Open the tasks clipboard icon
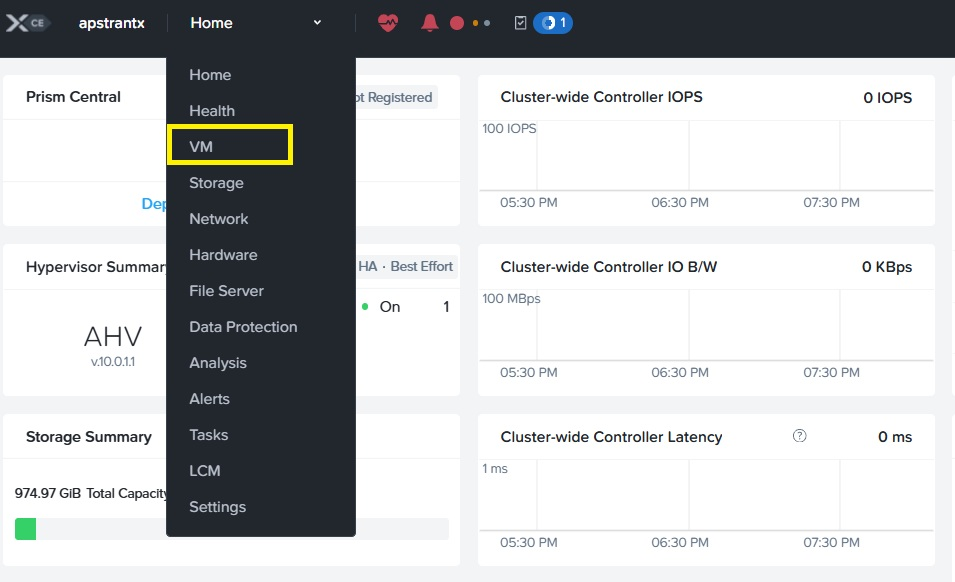The image size is (955, 582). pyautogui.click(x=520, y=23)
